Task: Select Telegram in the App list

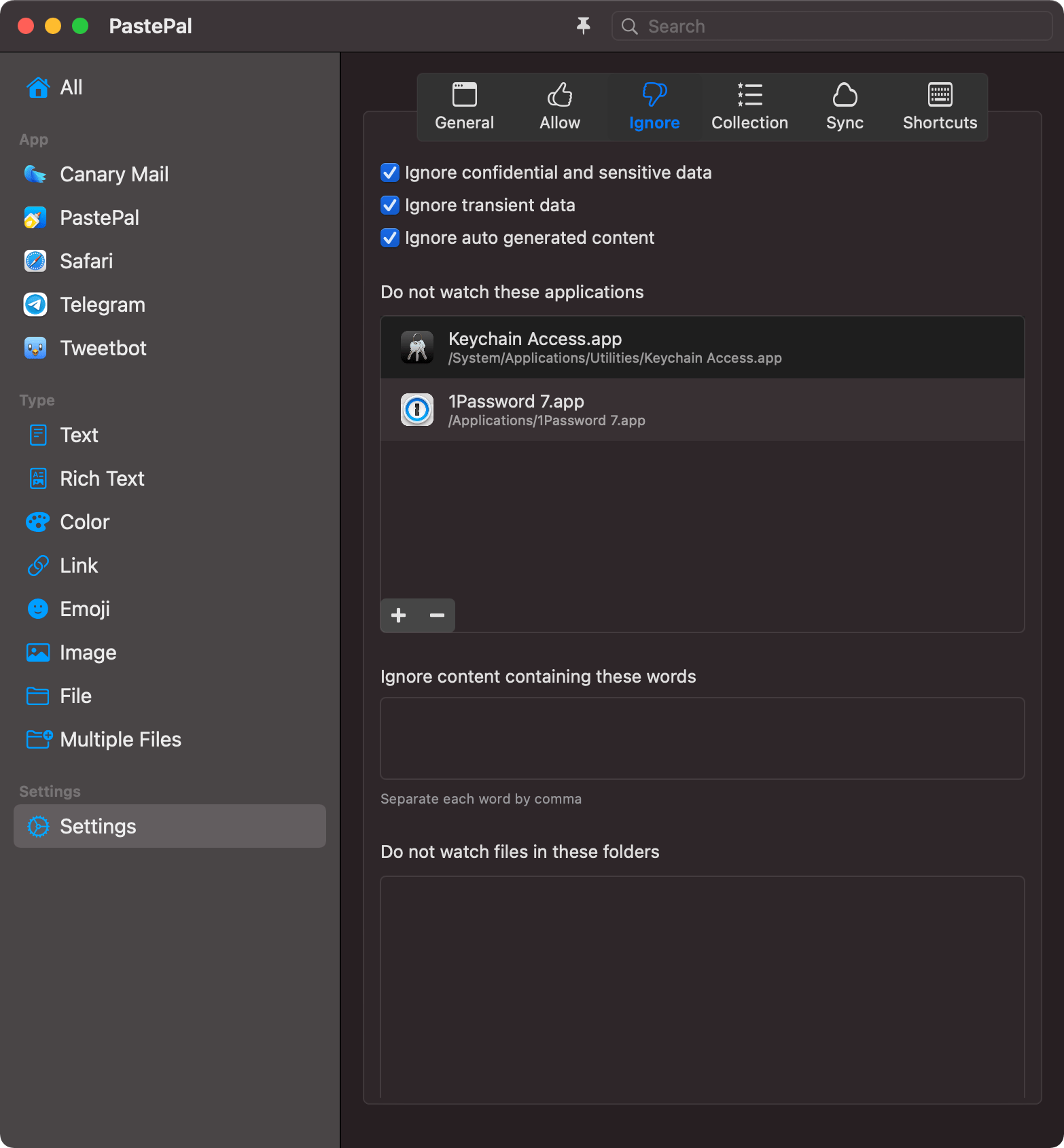Action: (170, 304)
